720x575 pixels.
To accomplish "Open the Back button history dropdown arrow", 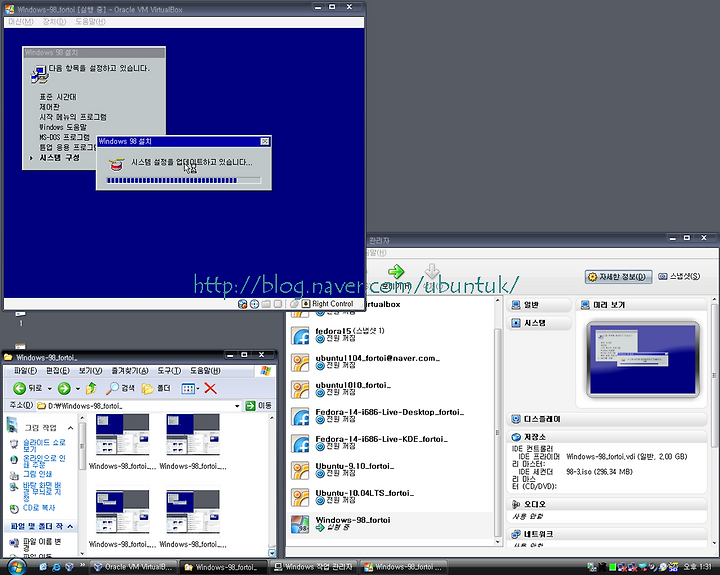I will 50,389.
